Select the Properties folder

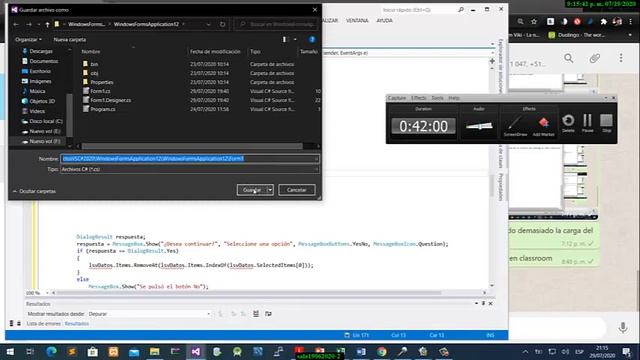[x=102, y=82]
